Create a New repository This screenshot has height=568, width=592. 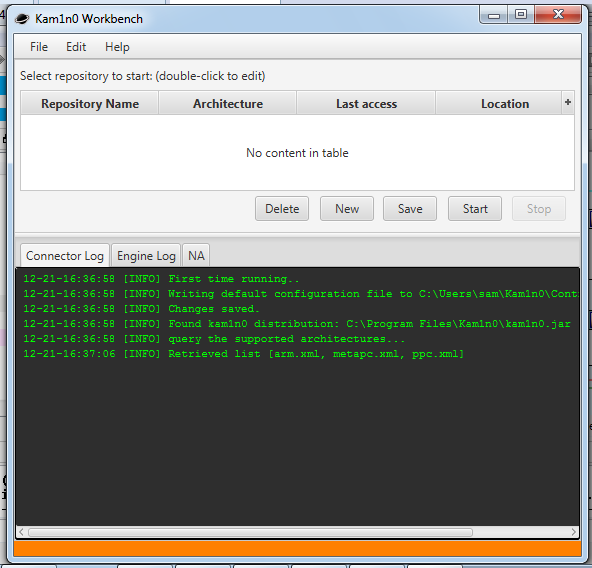(347, 208)
